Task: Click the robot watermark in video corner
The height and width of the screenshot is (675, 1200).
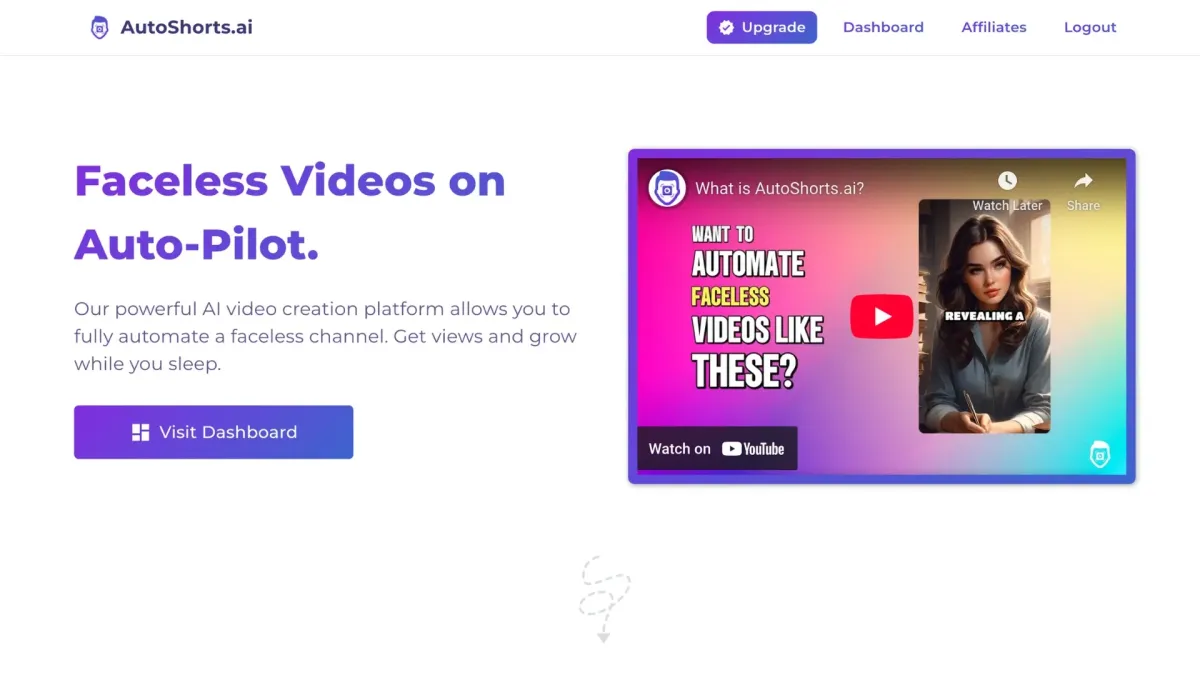Action: [x=1100, y=455]
